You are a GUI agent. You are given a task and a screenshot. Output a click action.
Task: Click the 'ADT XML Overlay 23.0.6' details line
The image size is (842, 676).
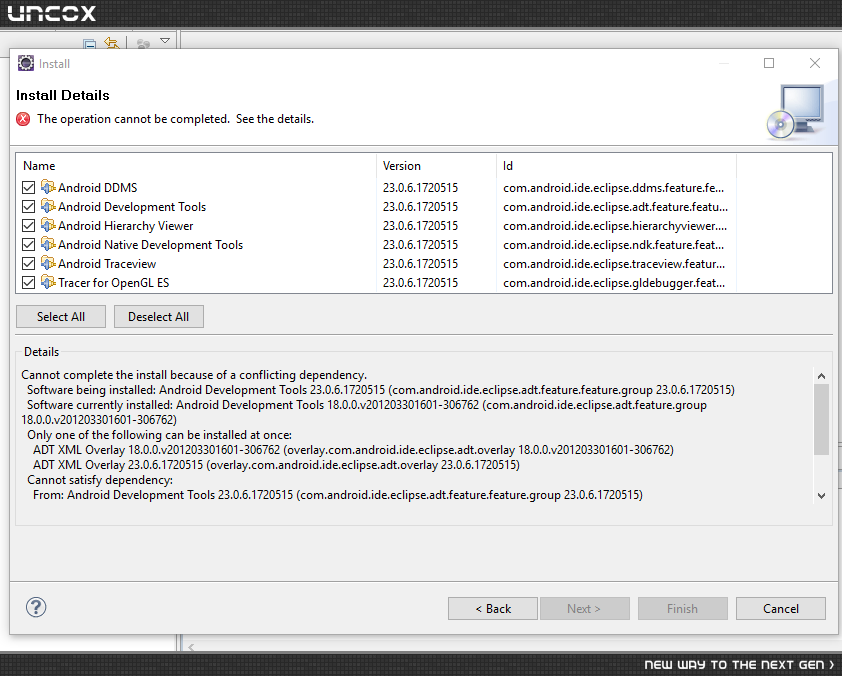[276, 464]
